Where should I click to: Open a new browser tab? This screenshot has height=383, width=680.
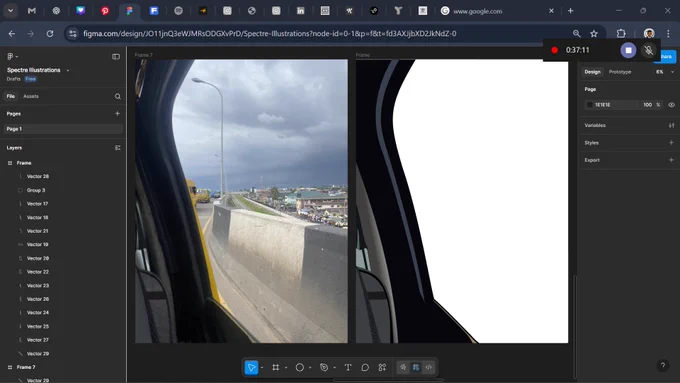[571, 11]
